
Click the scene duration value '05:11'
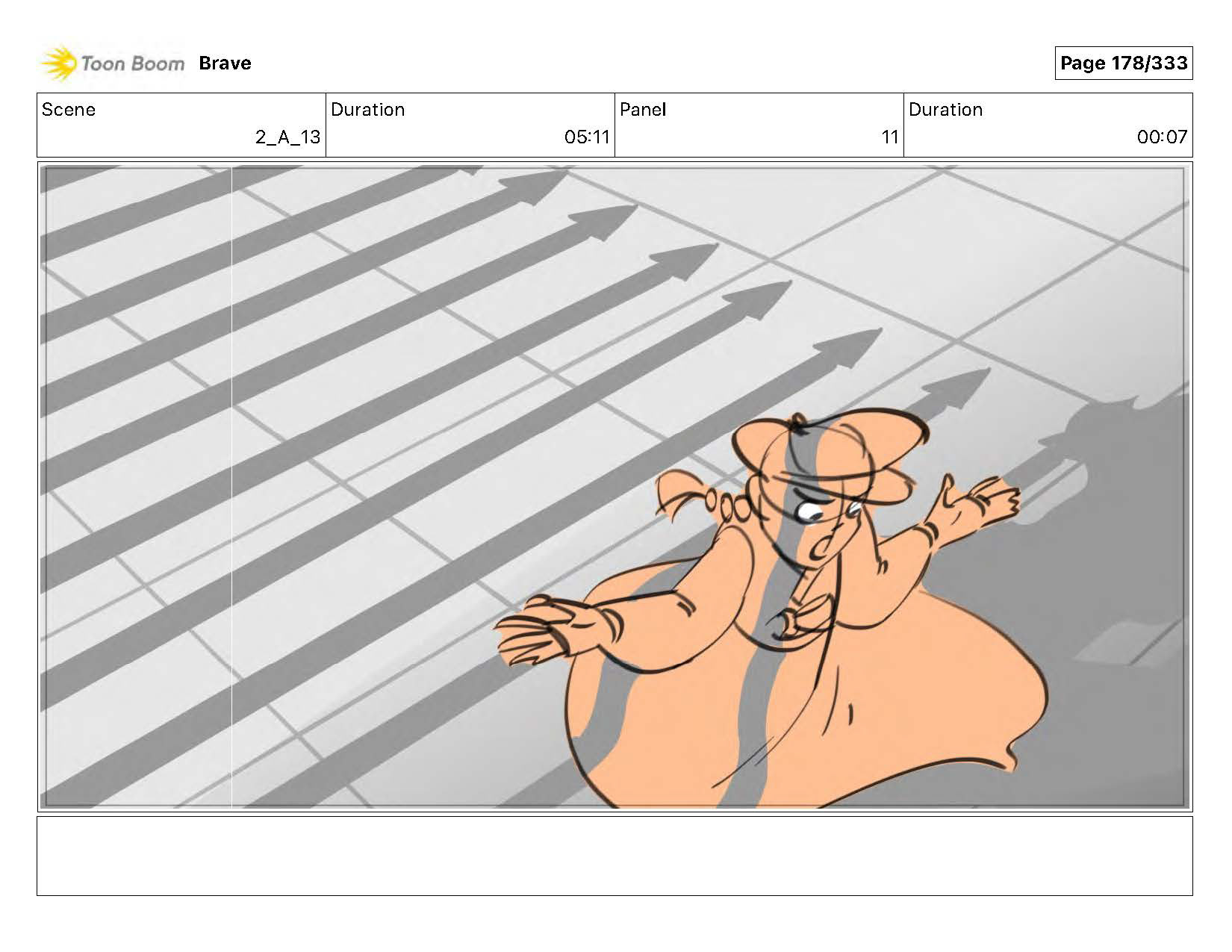coord(587,137)
